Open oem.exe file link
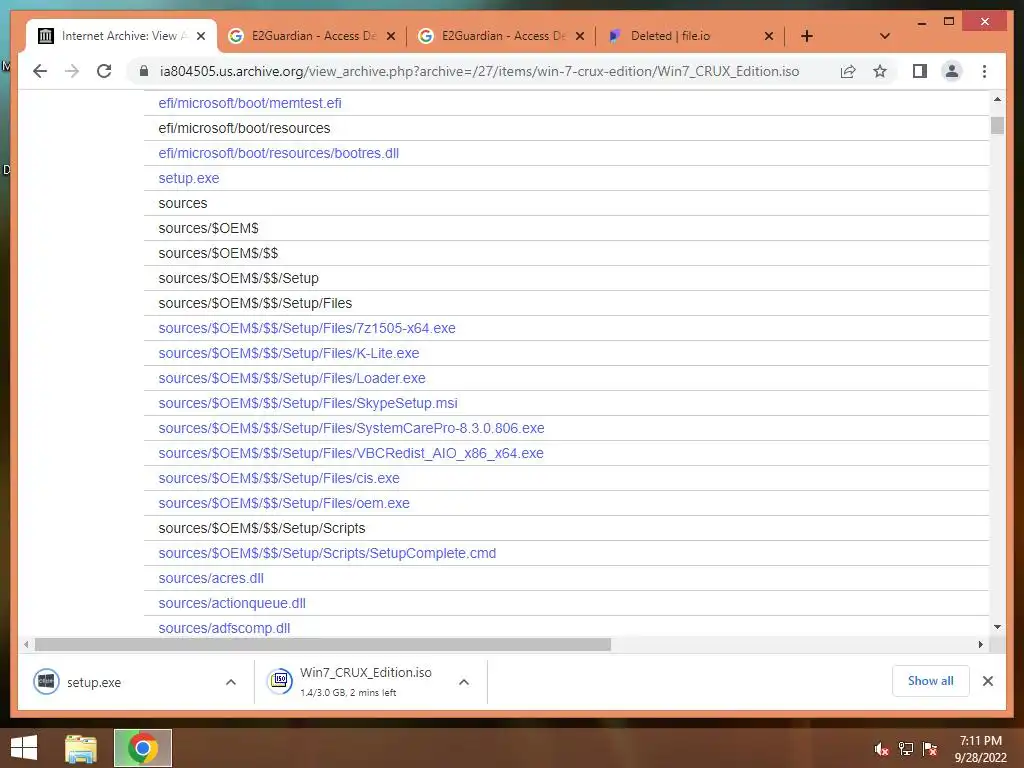1024x768 pixels. click(x=284, y=504)
